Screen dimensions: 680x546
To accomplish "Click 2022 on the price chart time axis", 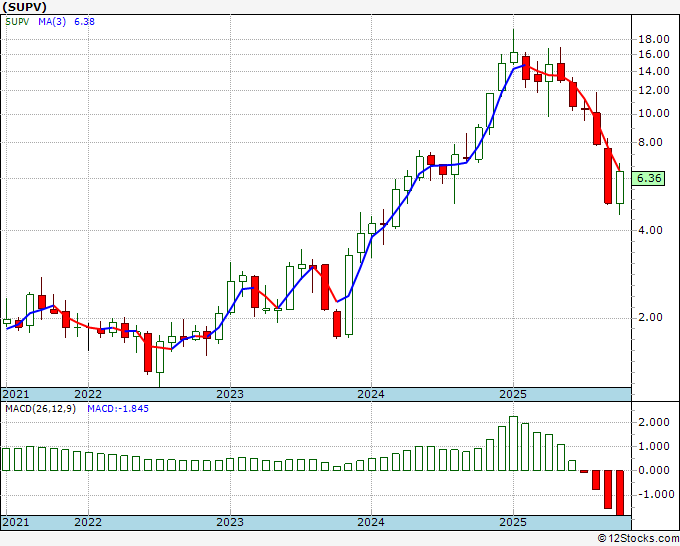I will (x=88, y=394).
